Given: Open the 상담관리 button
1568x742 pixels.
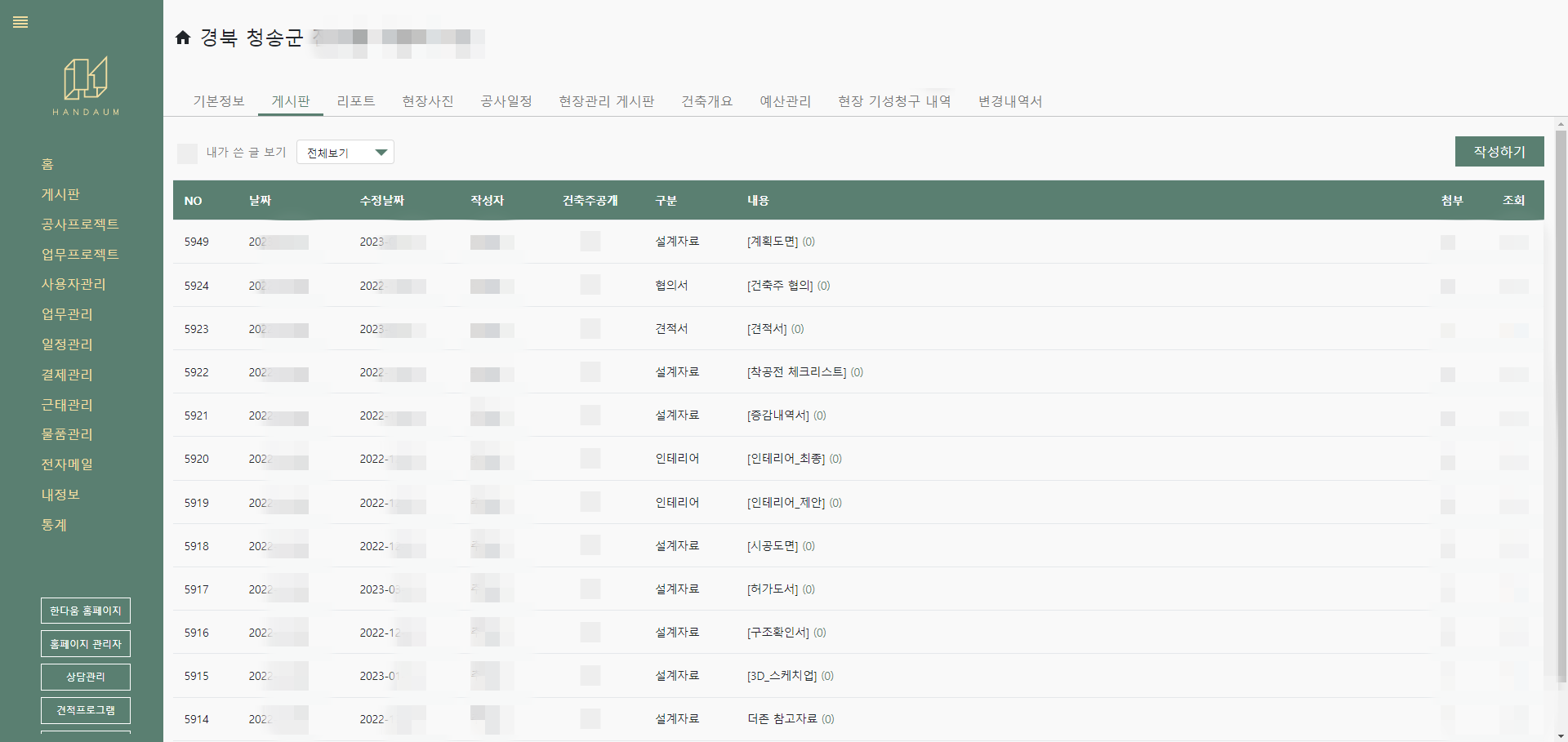Looking at the screenshot, I should click(x=86, y=677).
